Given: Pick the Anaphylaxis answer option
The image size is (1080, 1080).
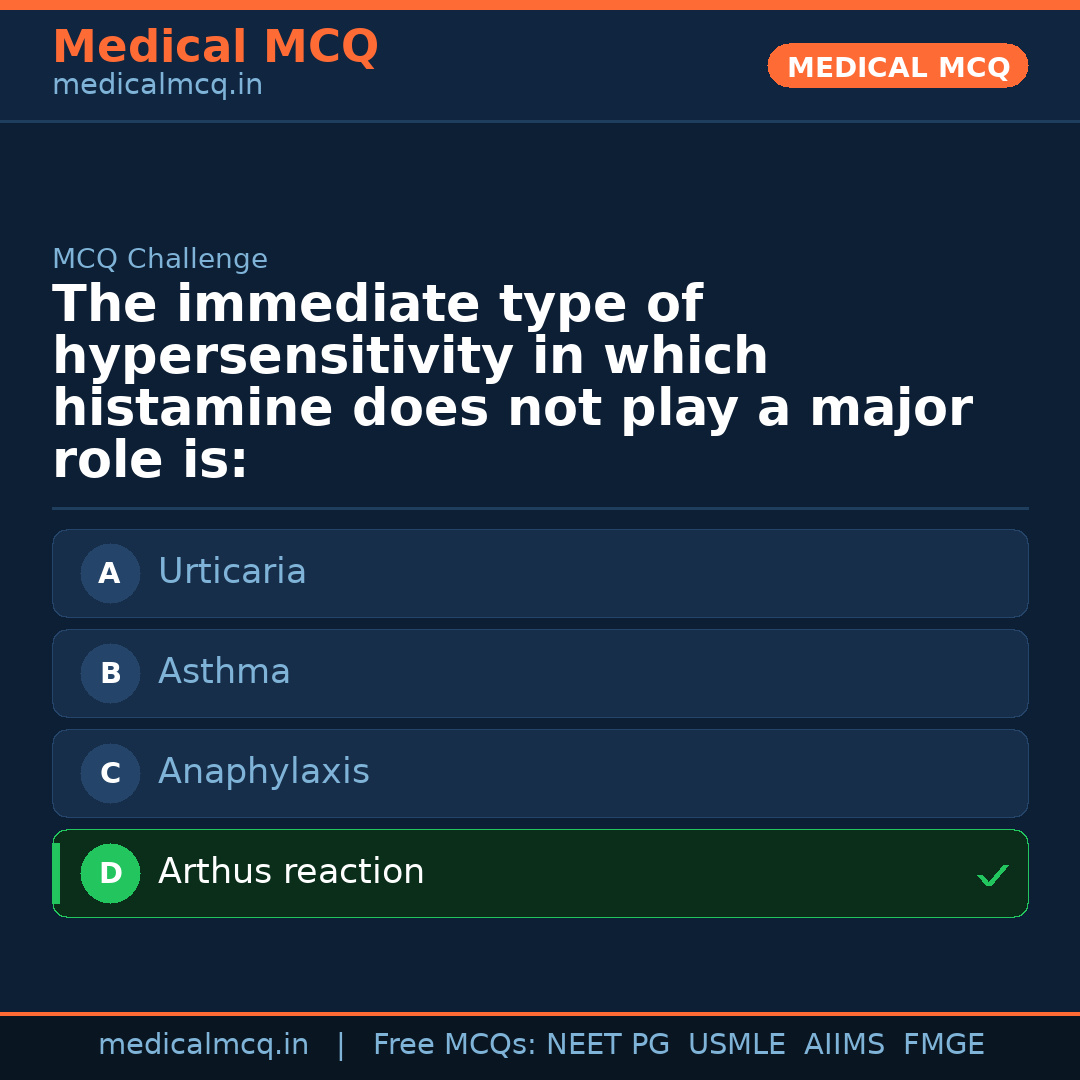Looking at the screenshot, I should [264, 772].
